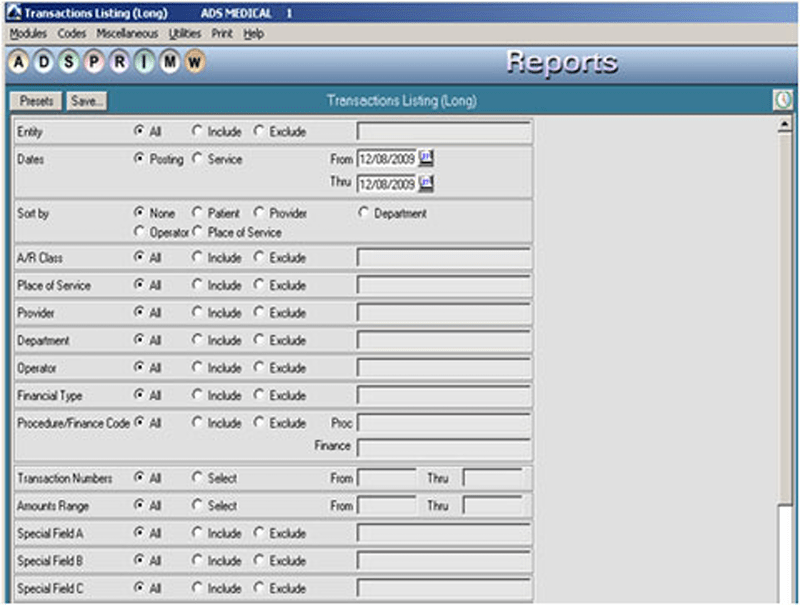
Task: Select the green 'S' module icon
Action: [69, 63]
